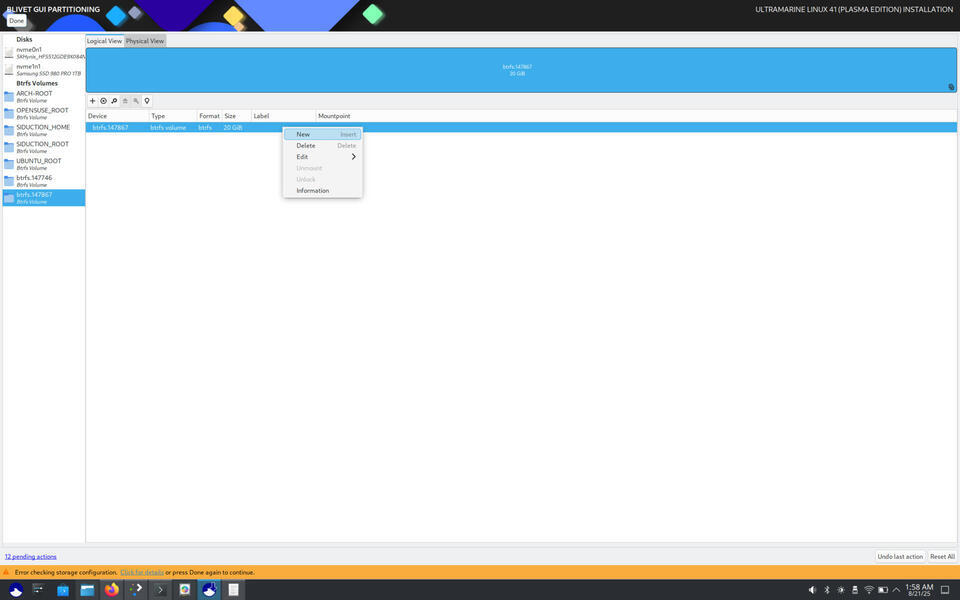Image resolution: width=960 pixels, height=600 pixels.
Task: Click the greyed unmount eject icon in the toolbar
Action: (x=125, y=101)
